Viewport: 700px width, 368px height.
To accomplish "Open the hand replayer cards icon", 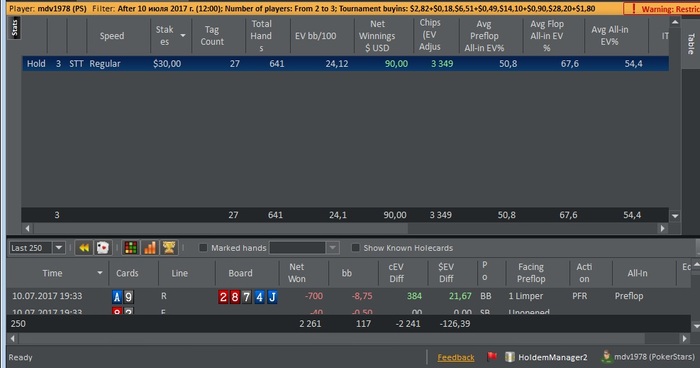I will point(103,248).
